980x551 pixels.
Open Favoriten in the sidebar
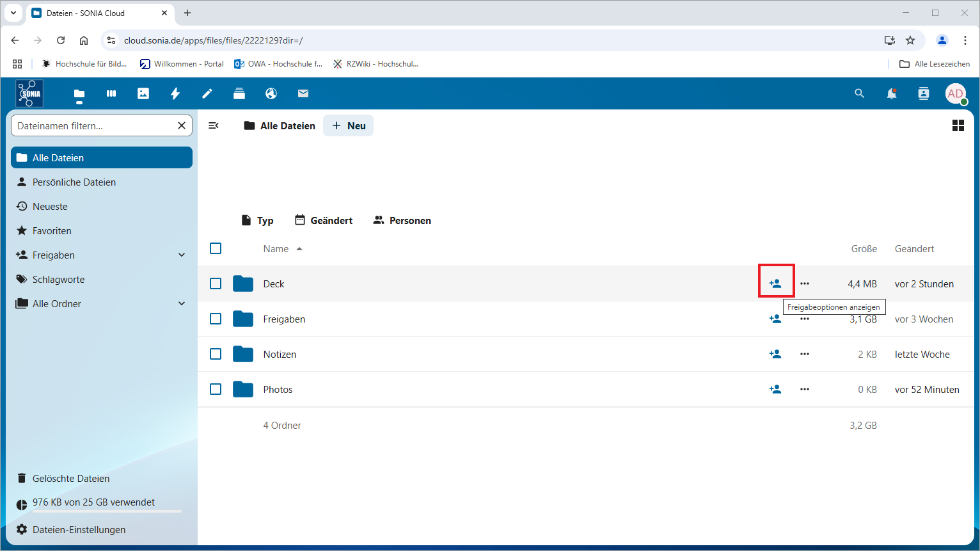(x=51, y=231)
